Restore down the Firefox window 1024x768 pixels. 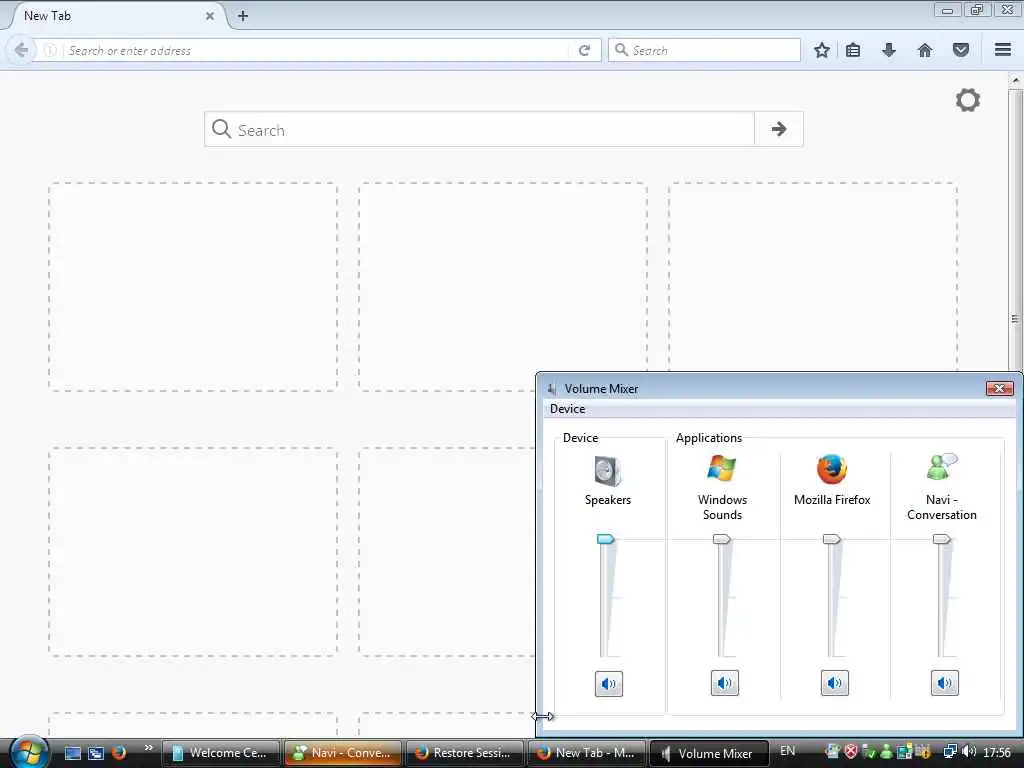977,9
